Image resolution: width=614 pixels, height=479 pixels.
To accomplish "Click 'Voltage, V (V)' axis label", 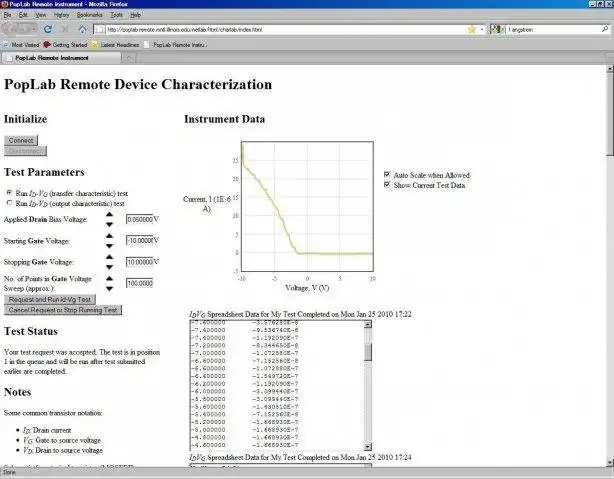I will coord(307,288).
